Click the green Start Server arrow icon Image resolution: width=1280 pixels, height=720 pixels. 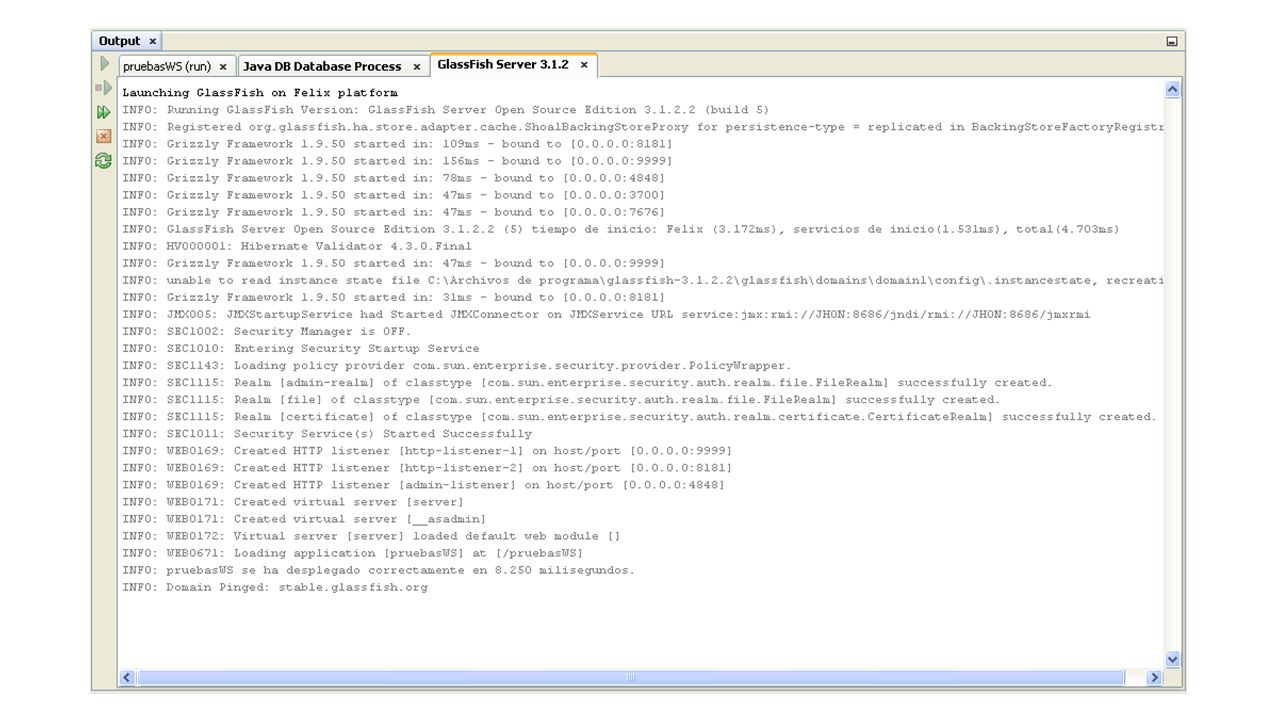104,64
